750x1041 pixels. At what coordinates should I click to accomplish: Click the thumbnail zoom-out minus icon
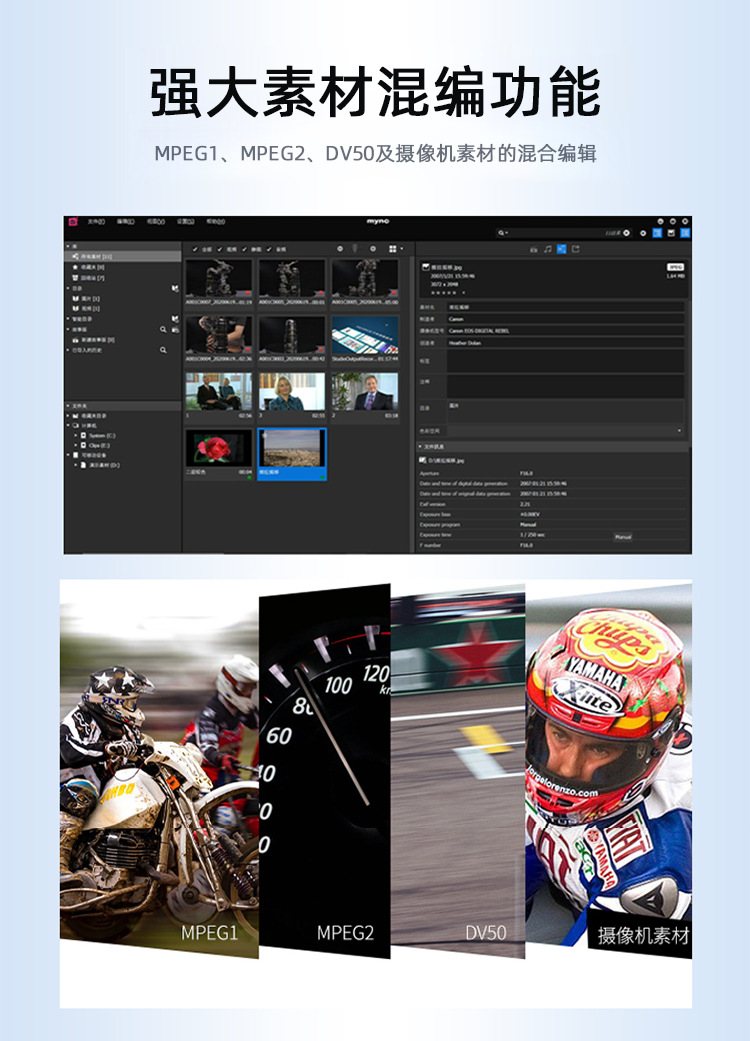[x=340, y=249]
